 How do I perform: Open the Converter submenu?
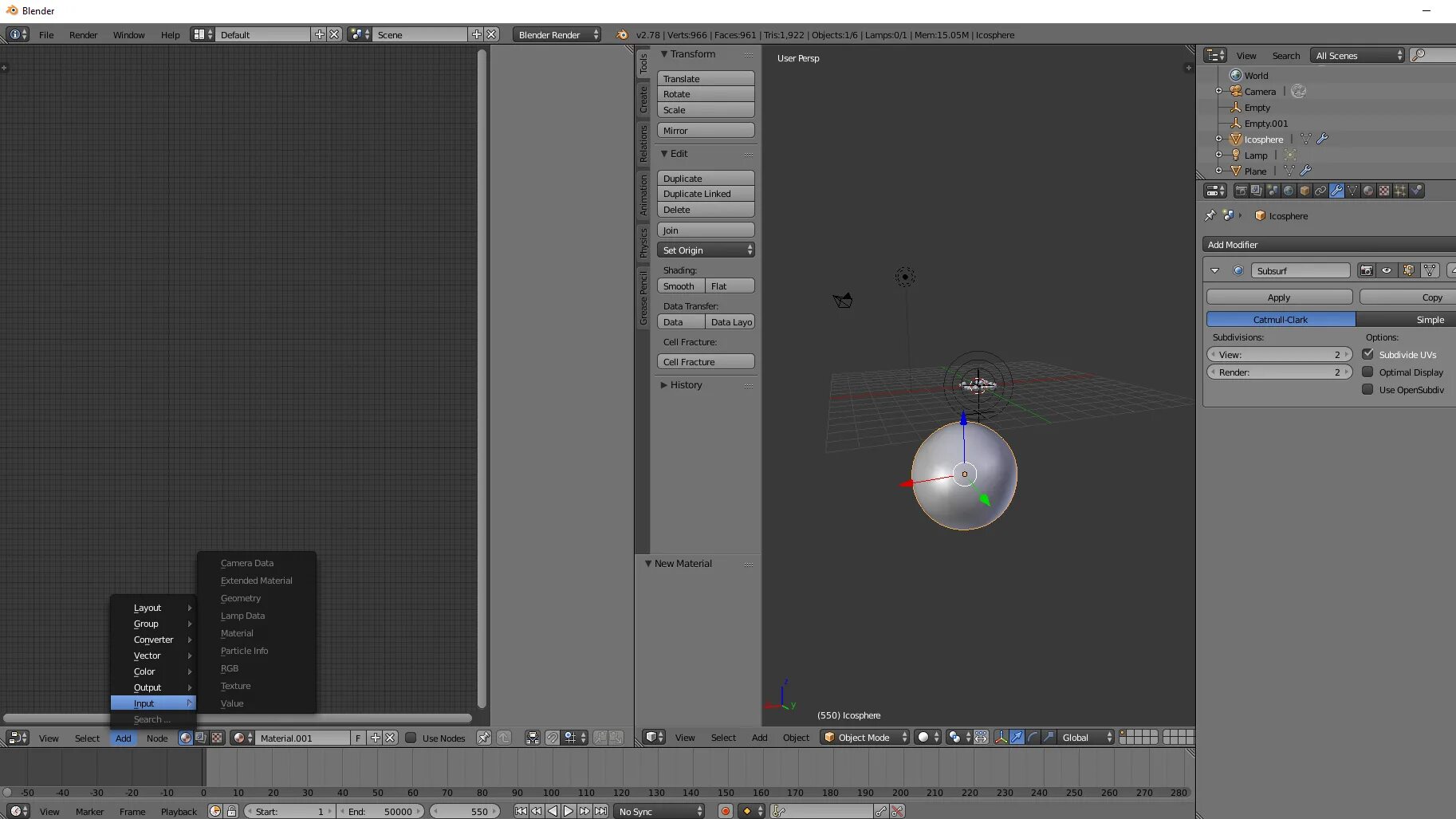pos(153,640)
